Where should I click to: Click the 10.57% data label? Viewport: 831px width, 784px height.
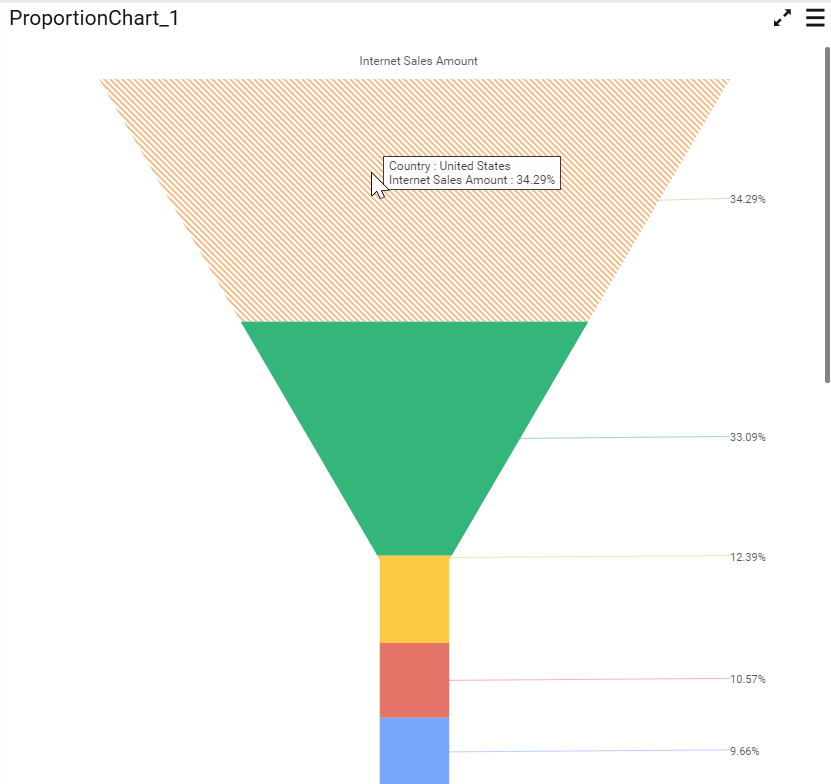click(x=747, y=679)
